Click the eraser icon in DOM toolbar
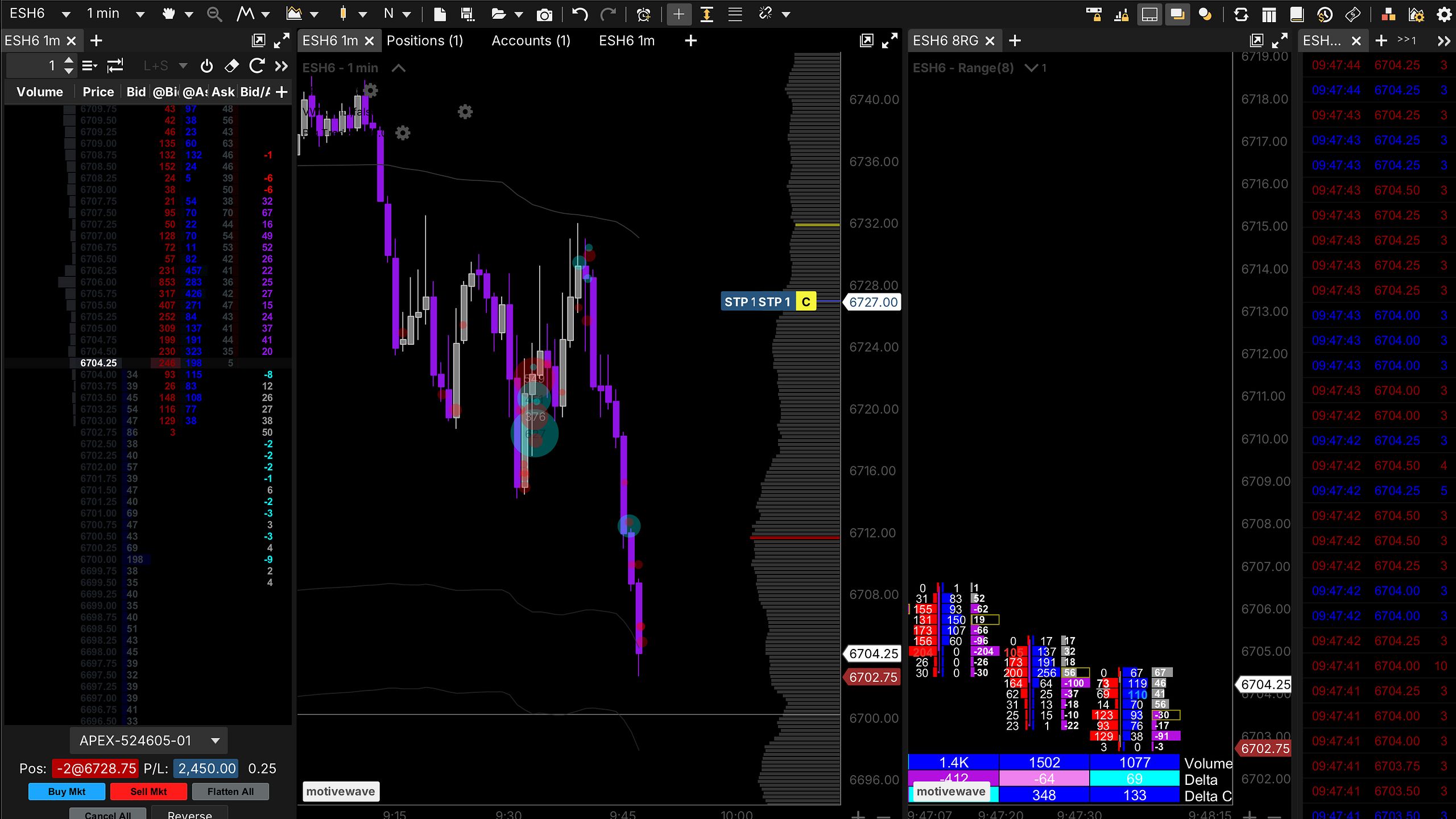This screenshot has width=1456, height=819. 231,66
